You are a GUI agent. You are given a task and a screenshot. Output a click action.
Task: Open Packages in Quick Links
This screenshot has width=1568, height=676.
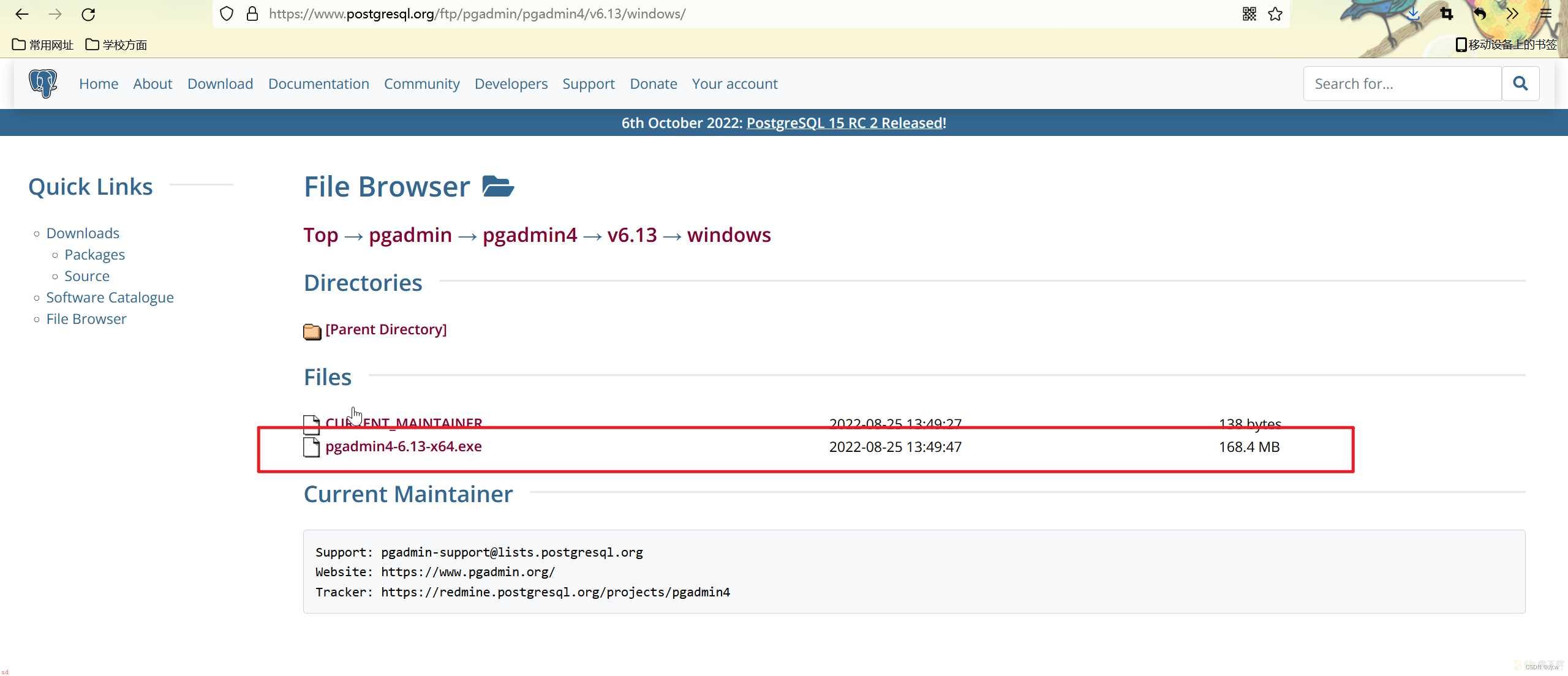(94, 255)
